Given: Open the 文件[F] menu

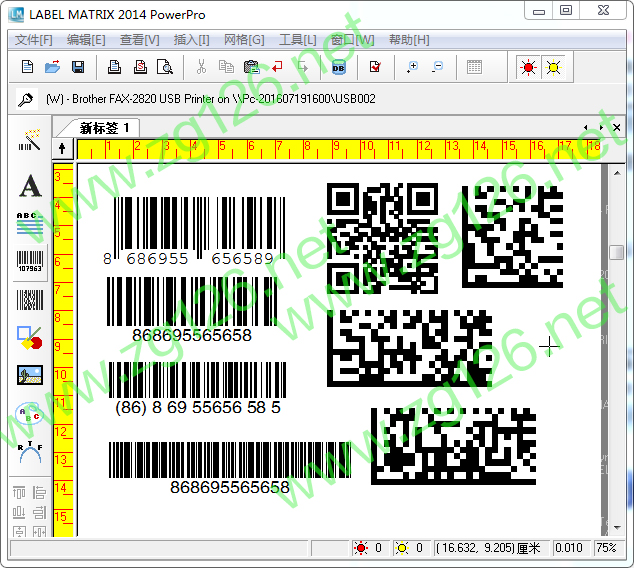Looking at the screenshot, I should [34, 40].
